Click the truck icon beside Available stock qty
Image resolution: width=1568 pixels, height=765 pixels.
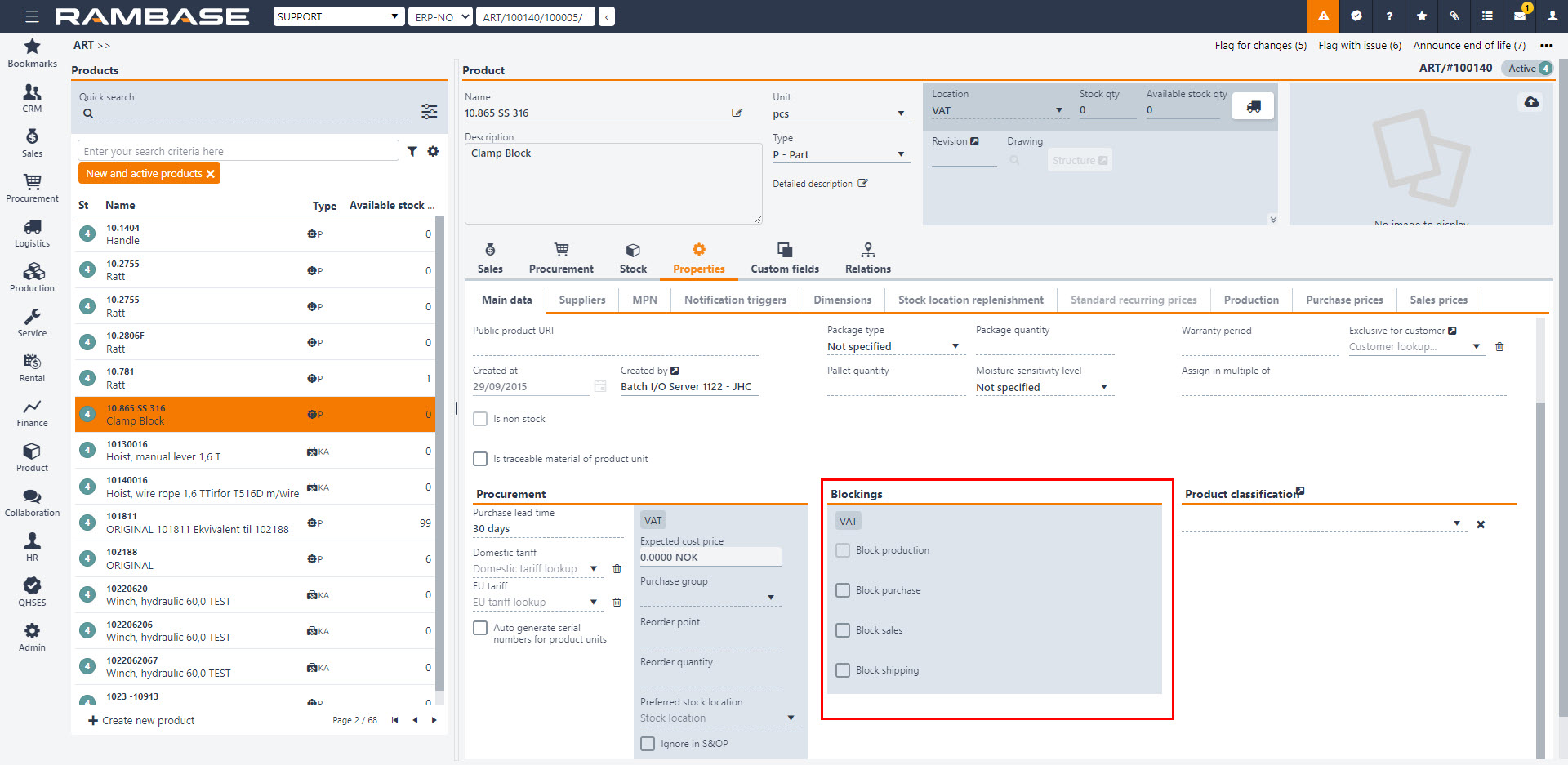pyautogui.click(x=1253, y=106)
